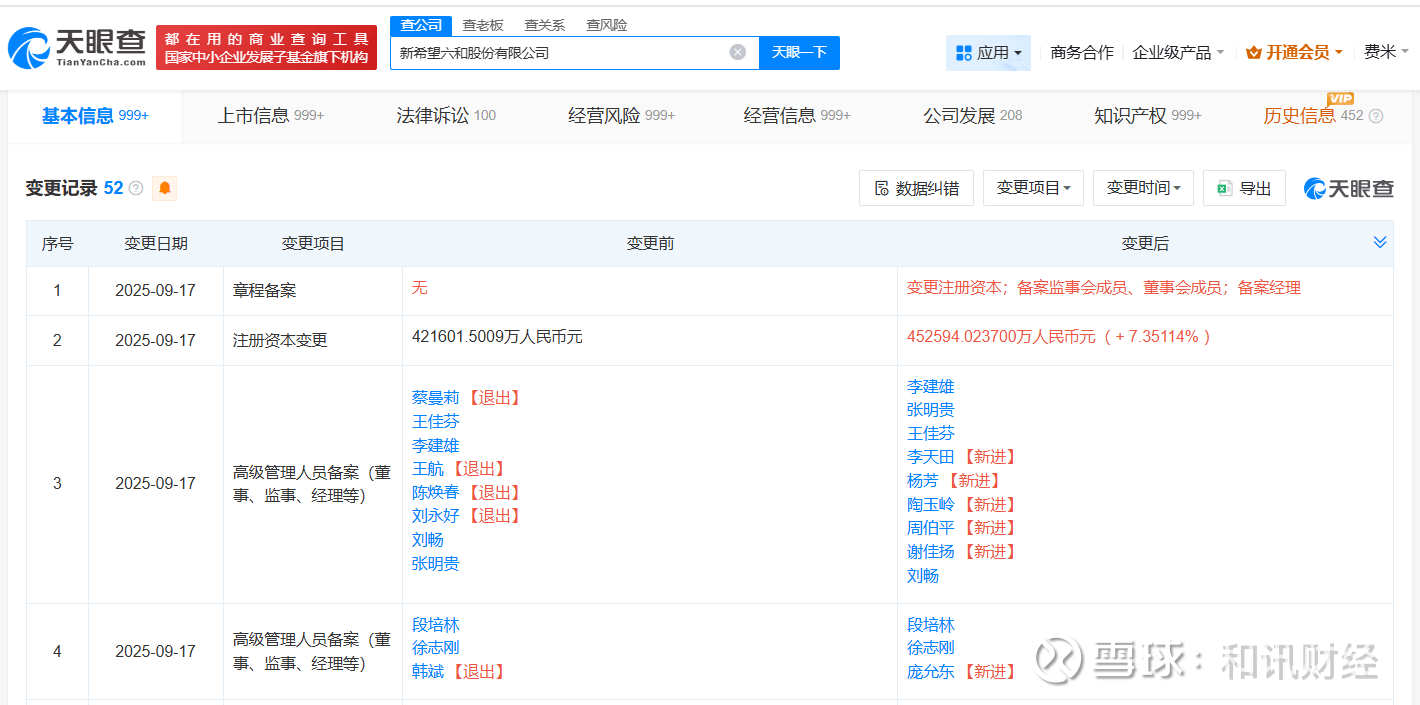Open 蔡曼莉 in the 变更前 column
The height and width of the screenshot is (705, 1420).
(436, 398)
